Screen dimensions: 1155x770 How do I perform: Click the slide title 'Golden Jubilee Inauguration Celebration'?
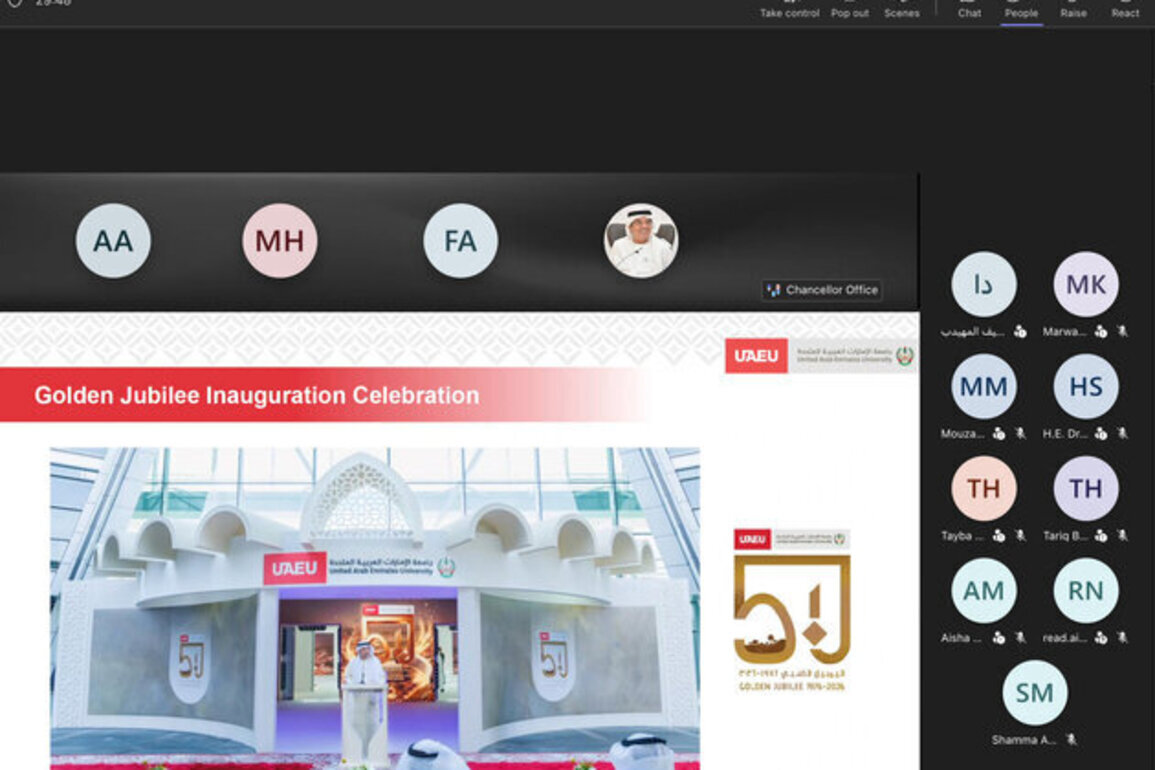pos(256,396)
